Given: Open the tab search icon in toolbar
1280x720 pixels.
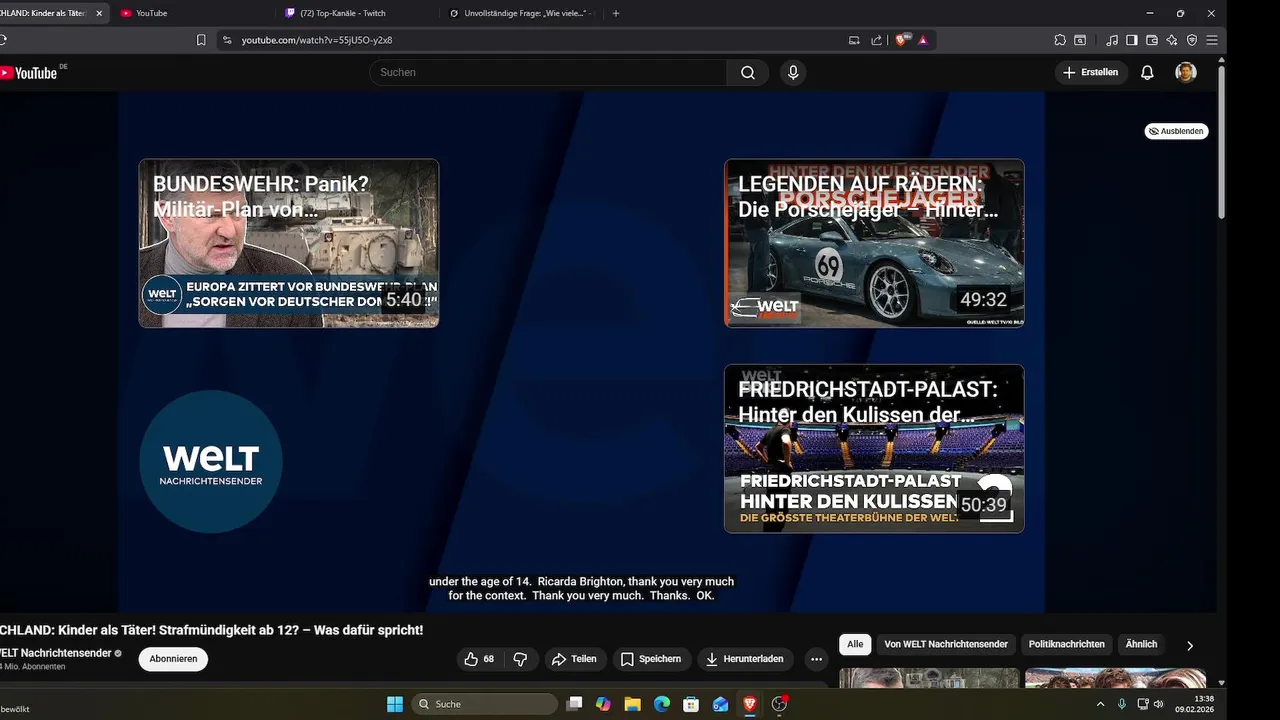Looking at the screenshot, I should point(1080,40).
